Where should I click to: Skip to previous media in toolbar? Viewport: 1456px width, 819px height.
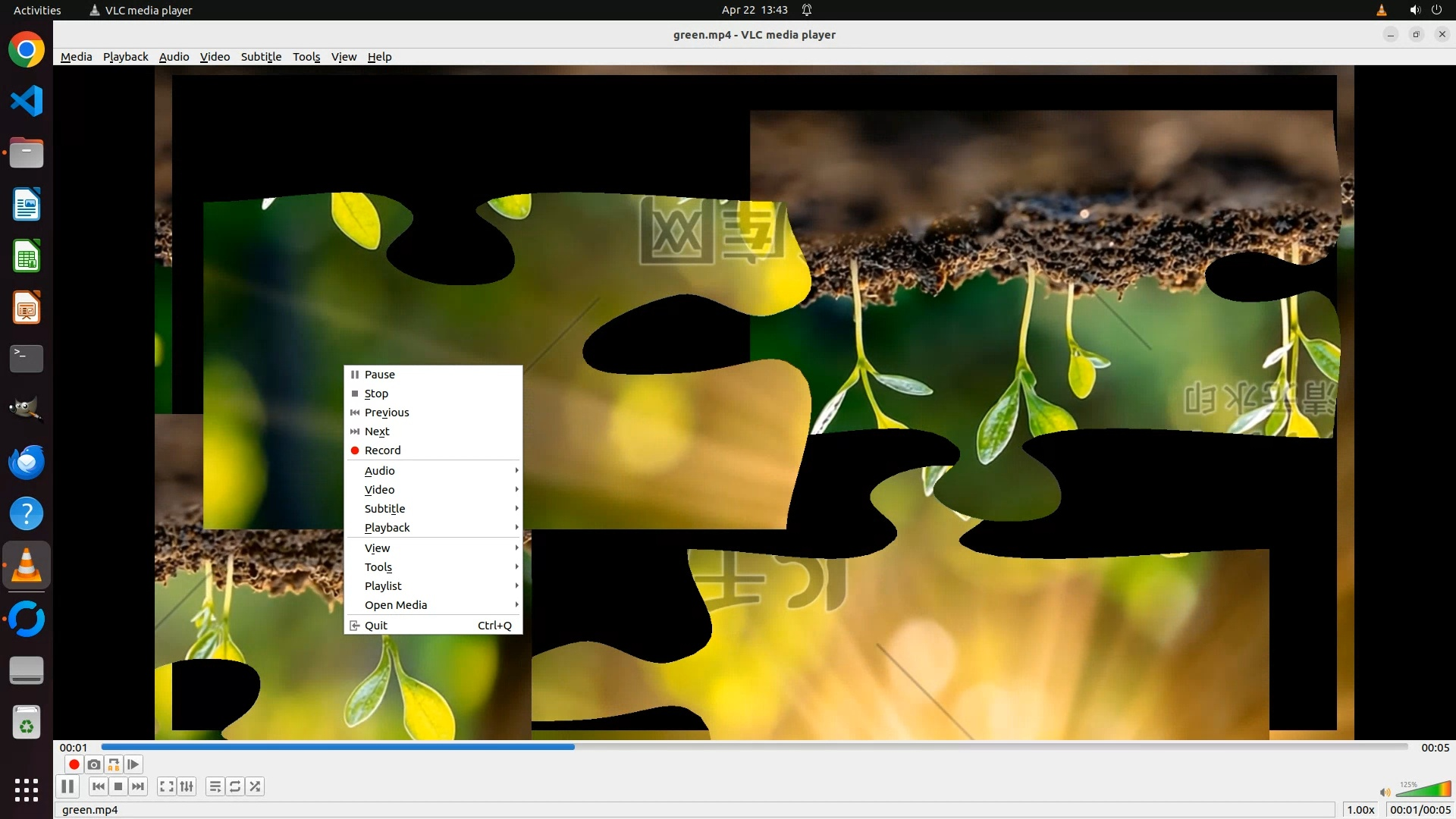[99, 786]
